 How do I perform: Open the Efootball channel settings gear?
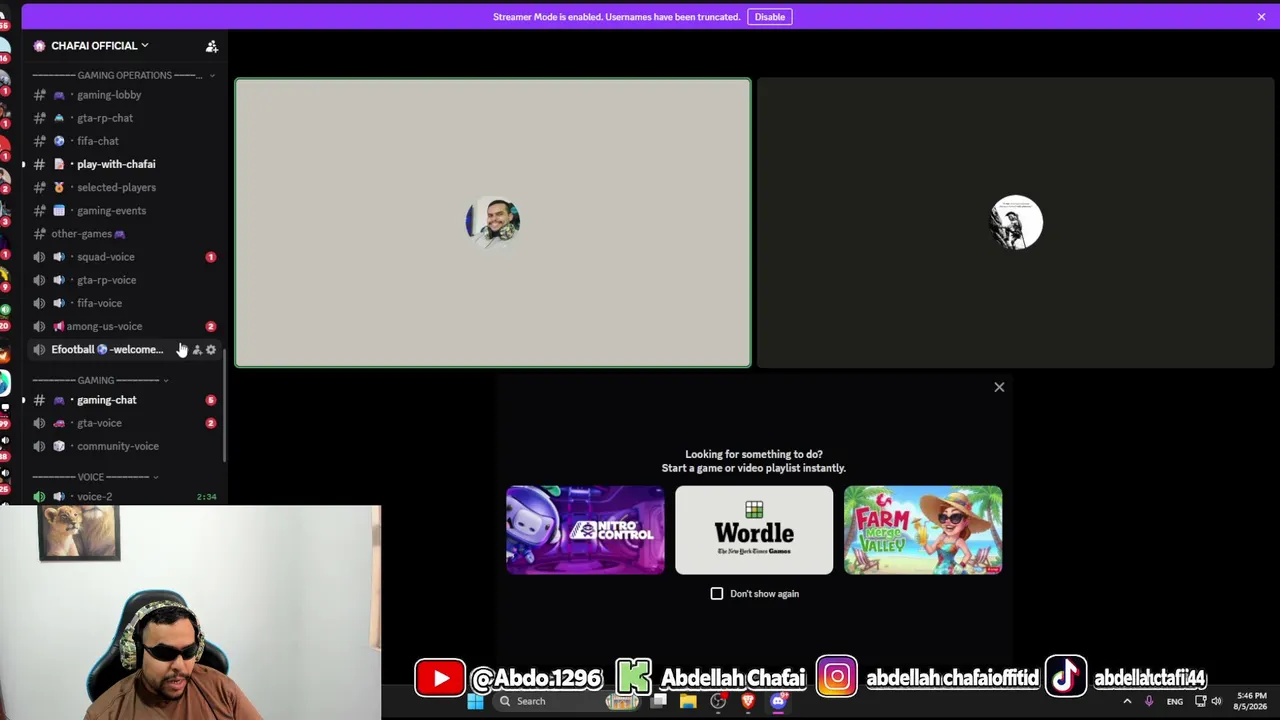tap(211, 350)
